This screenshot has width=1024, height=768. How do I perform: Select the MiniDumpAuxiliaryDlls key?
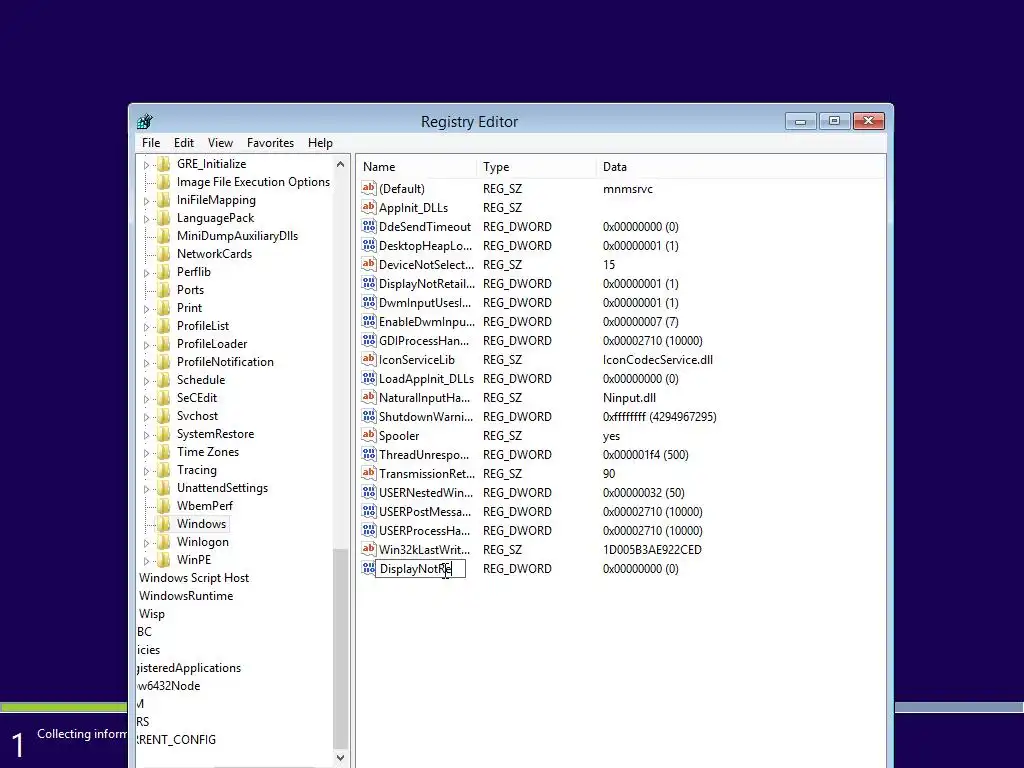237,236
